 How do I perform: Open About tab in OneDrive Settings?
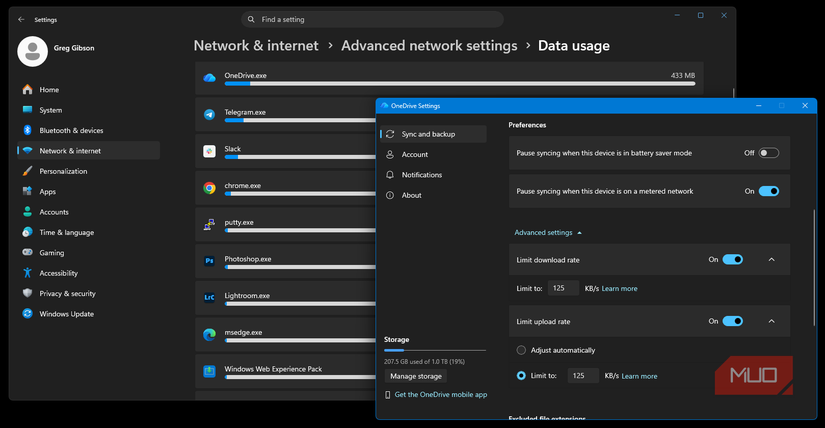pyautogui.click(x=434, y=195)
